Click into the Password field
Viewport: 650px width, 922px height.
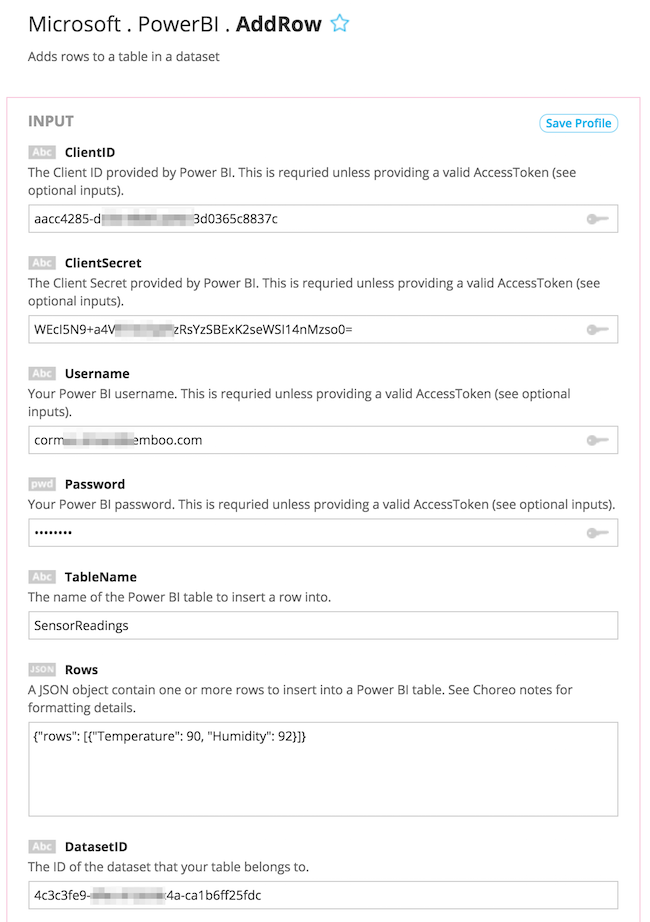pyautogui.click(x=300, y=533)
